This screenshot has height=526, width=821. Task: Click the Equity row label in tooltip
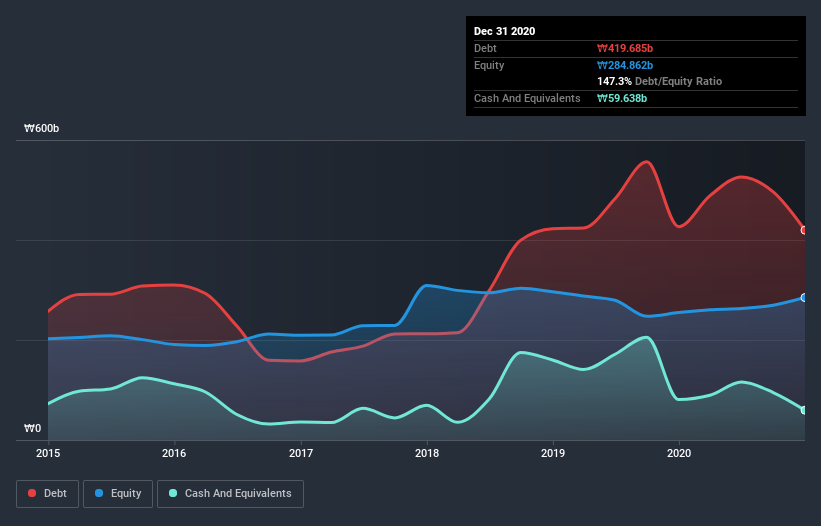coord(489,65)
